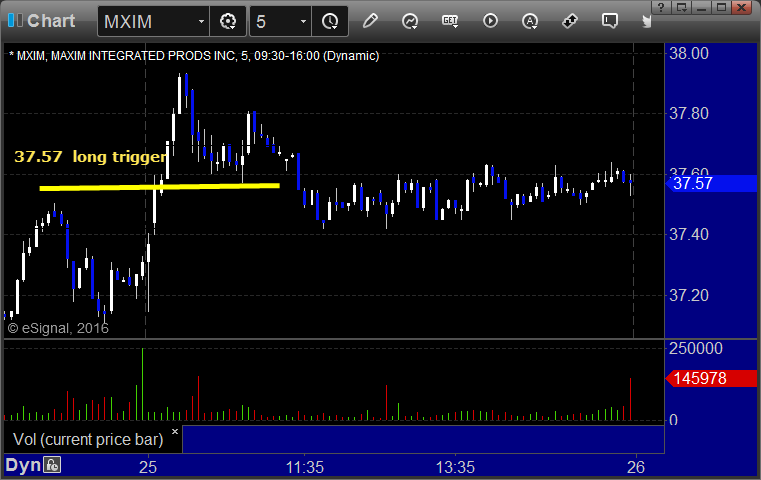The image size is (761, 480).
Task: Click the blue 37.57 current price marker
Action: pos(711,183)
